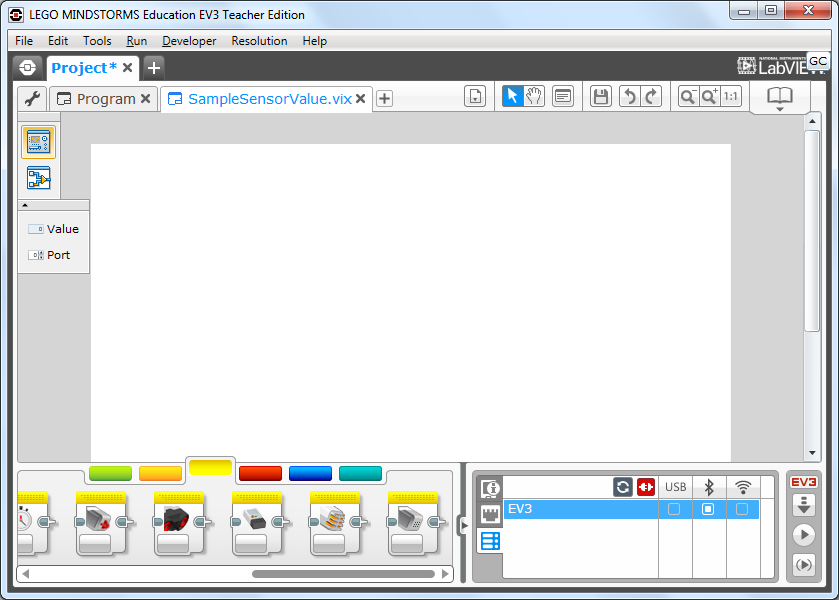Open the Developer menu
Image resolution: width=839 pixels, height=600 pixels.
pos(189,41)
